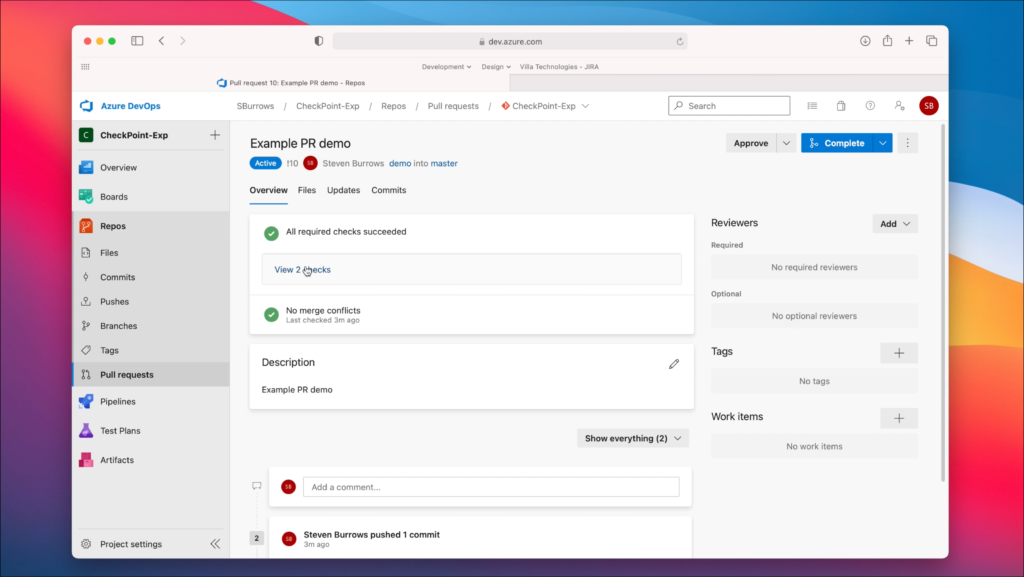Select the Overview tab of the pull request
Screen dimensions: 1024x577
pos(268,190)
